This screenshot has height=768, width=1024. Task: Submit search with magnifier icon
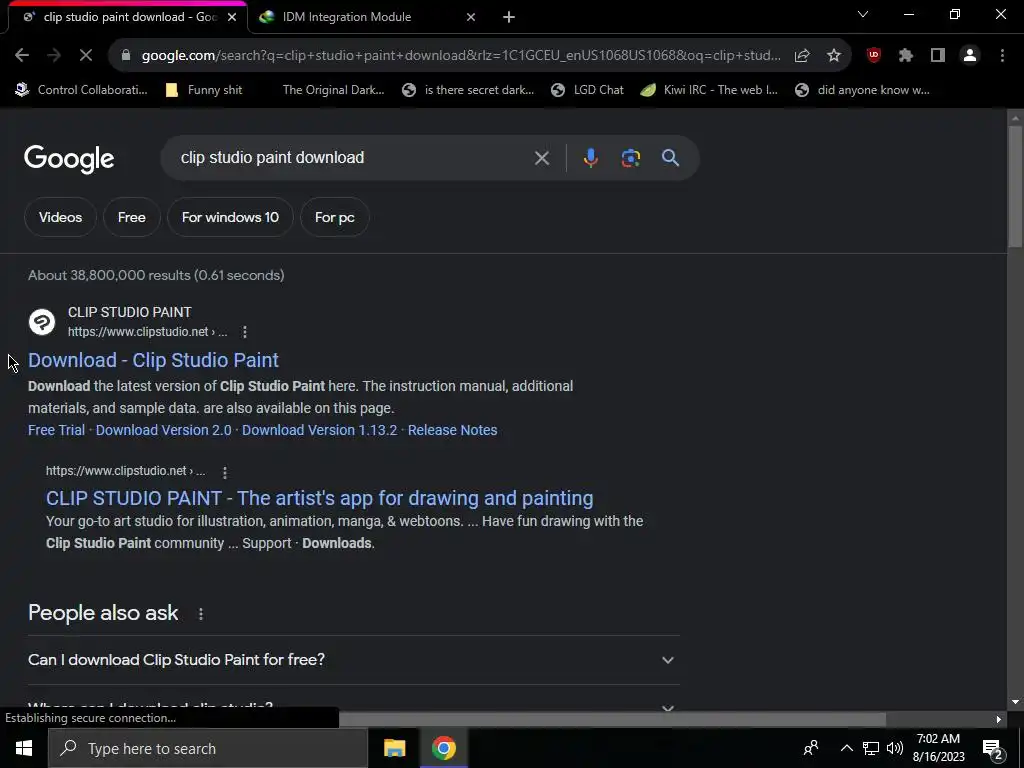pyautogui.click(x=670, y=158)
